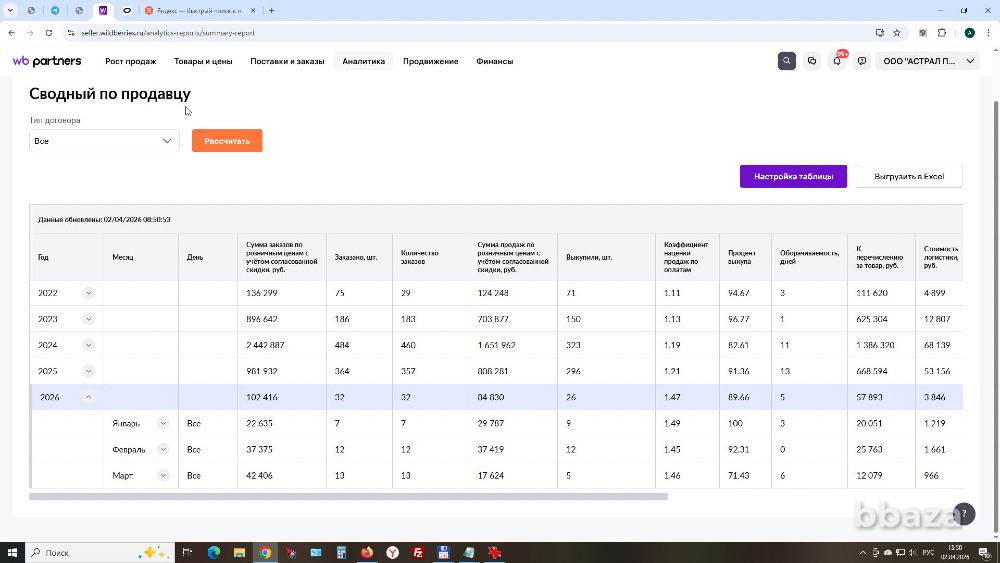Expand the 2024 year row
Viewport: 1000px width, 563px height.
(88, 345)
